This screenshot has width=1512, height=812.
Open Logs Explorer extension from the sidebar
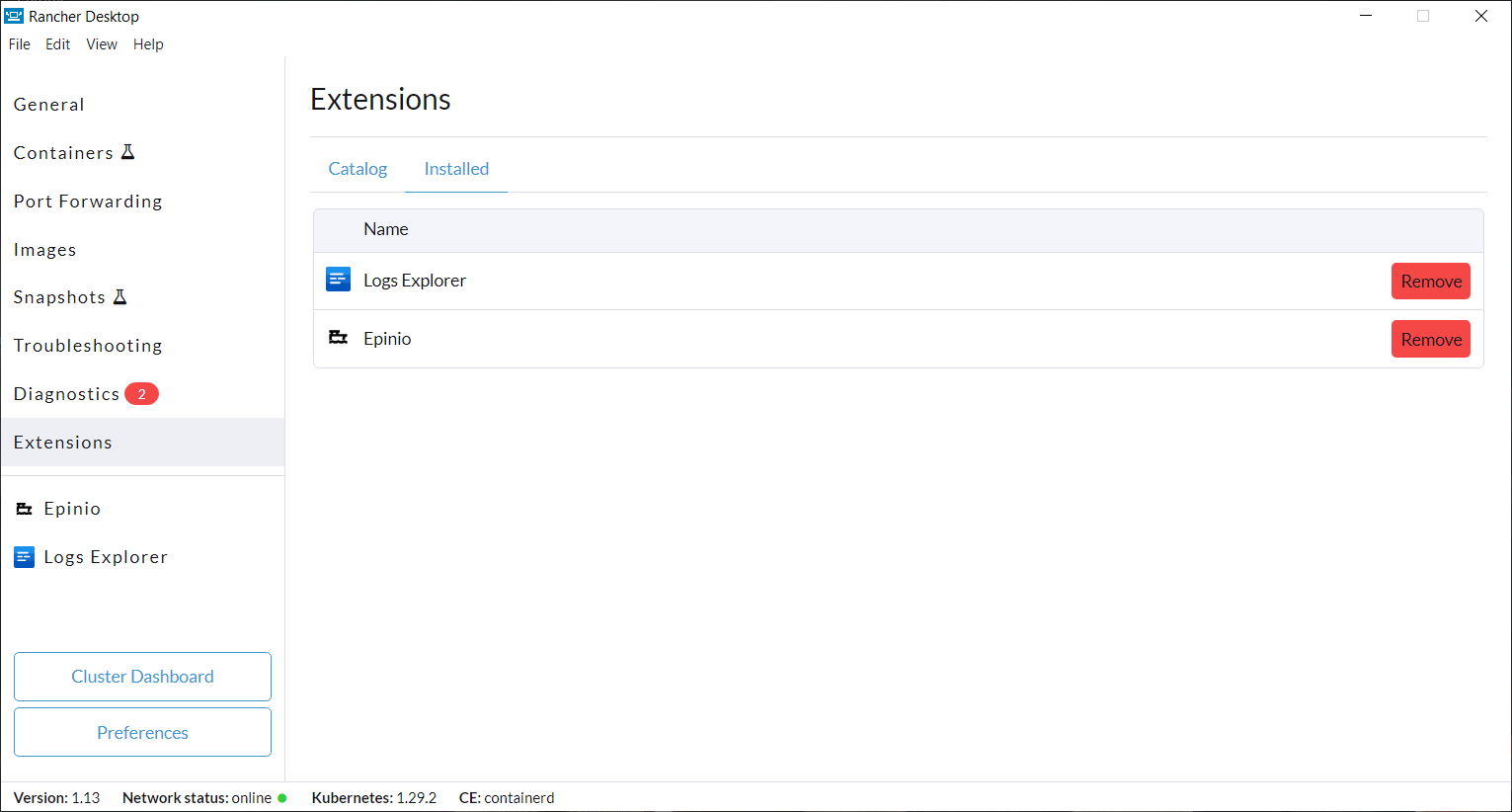click(x=142, y=557)
